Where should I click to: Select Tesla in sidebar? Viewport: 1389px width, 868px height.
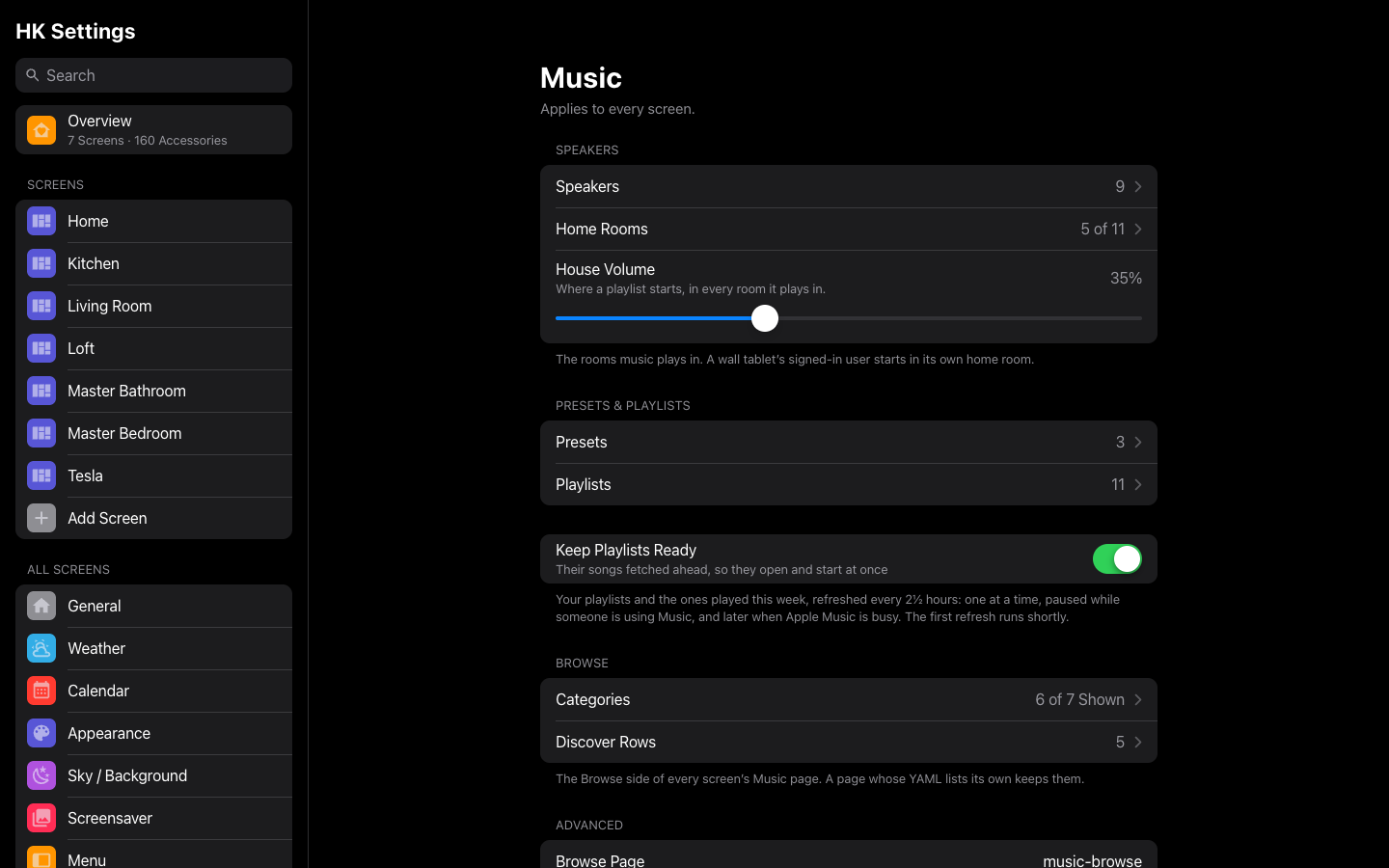(153, 475)
